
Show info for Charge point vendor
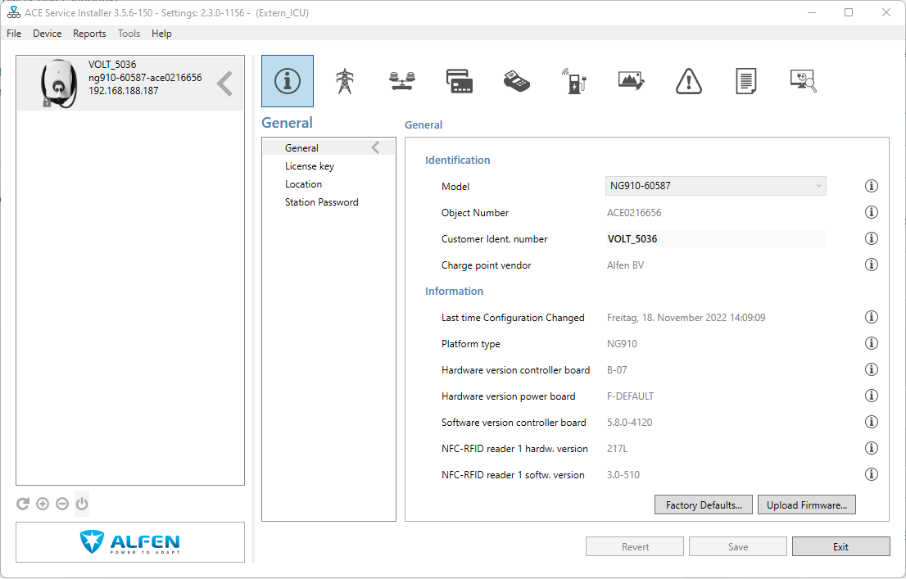pyautogui.click(x=871, y=265)
